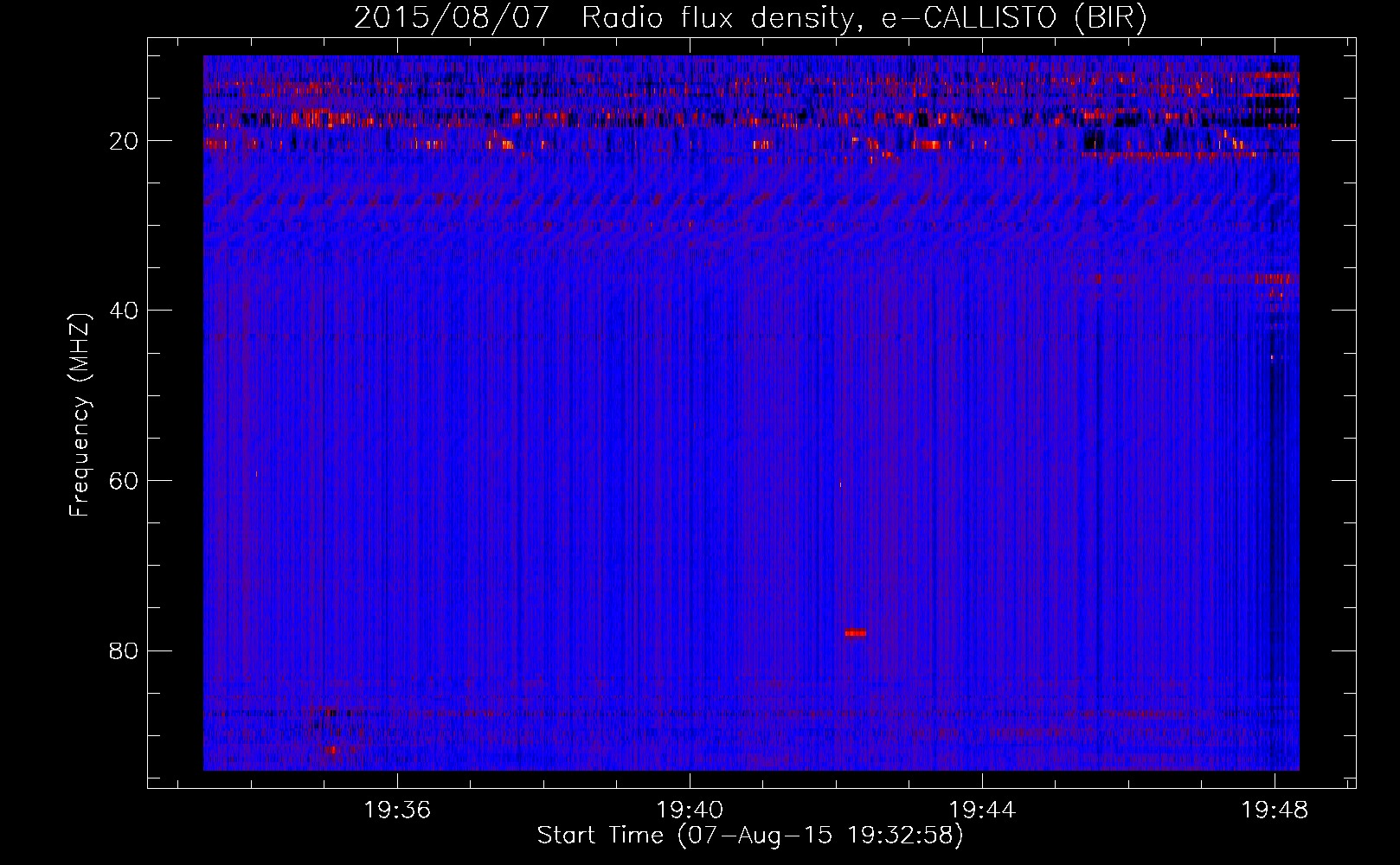Select the "Frequency (MHZ)" y-axis label
This screenshot has width=1400, height=865.
pyautogui.click(x=80, y=415)
